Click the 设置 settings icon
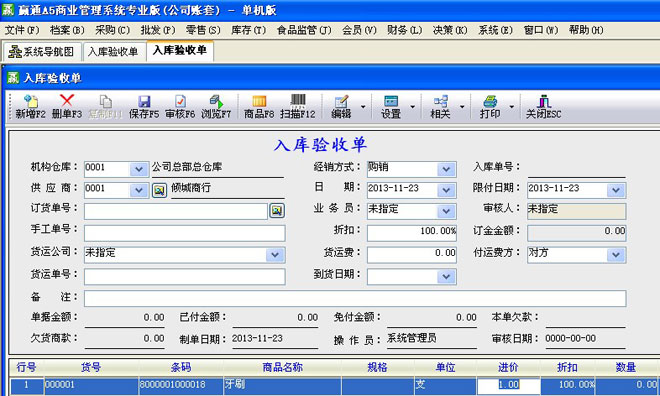 click(391, 106)
